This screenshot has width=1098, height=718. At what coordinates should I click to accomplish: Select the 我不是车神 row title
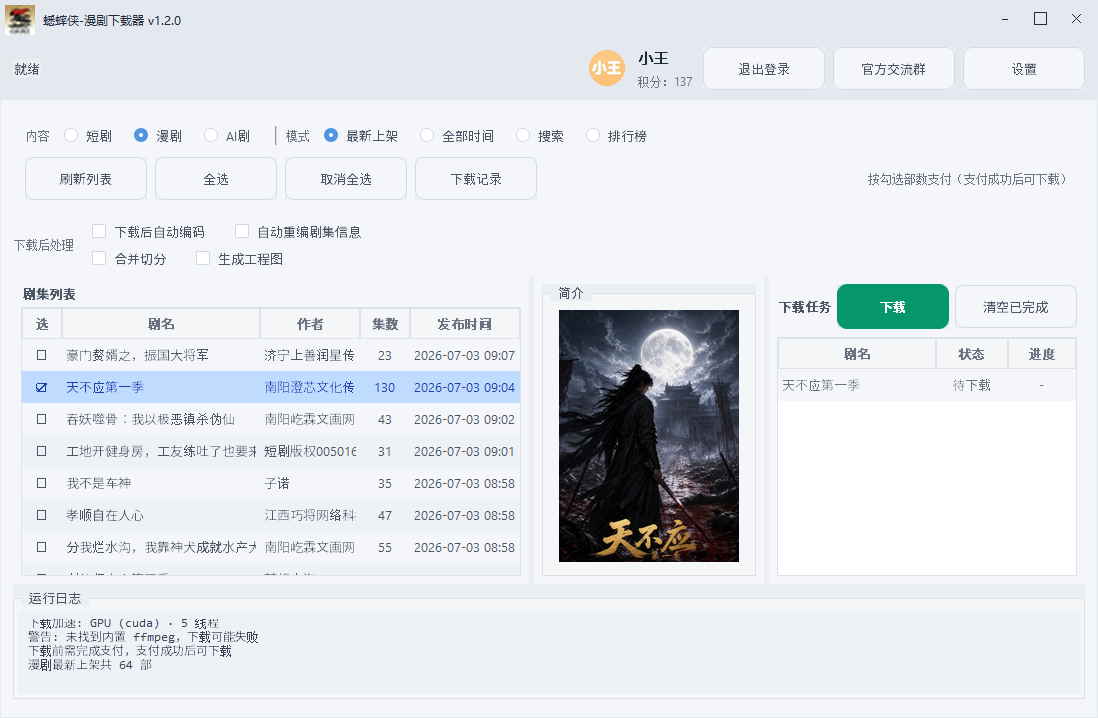click(x=99, y=483)
